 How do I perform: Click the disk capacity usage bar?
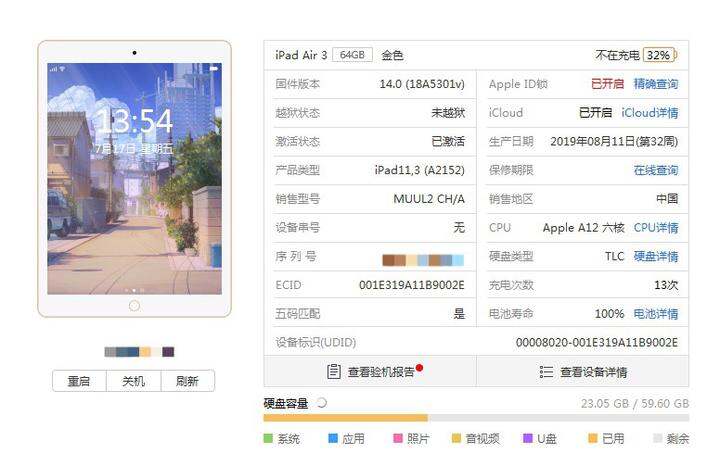point(476,418)
